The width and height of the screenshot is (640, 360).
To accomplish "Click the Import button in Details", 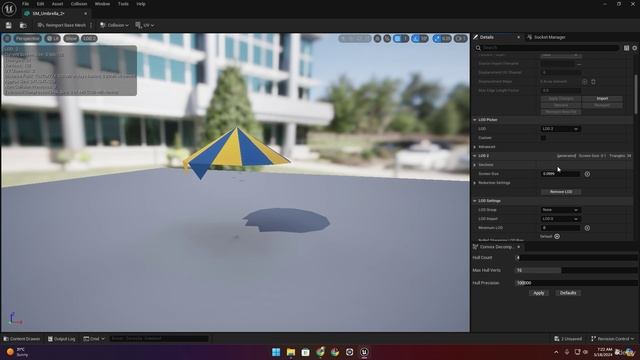I will click(x=602, y=98).
